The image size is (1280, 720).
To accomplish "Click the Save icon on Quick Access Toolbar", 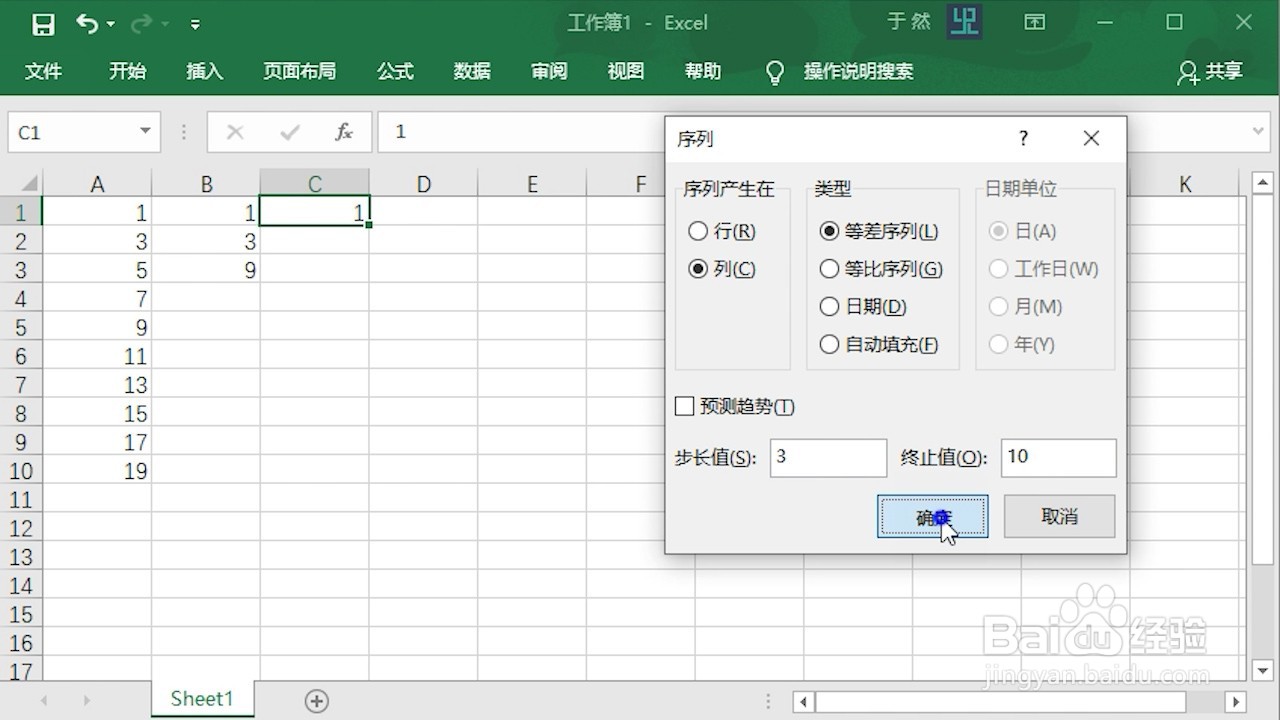I will pyautogui.click(x=42, y=22).
